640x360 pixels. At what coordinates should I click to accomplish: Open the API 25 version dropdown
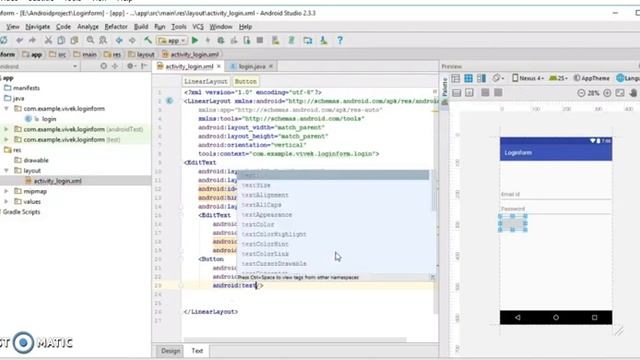pos(558,78)
